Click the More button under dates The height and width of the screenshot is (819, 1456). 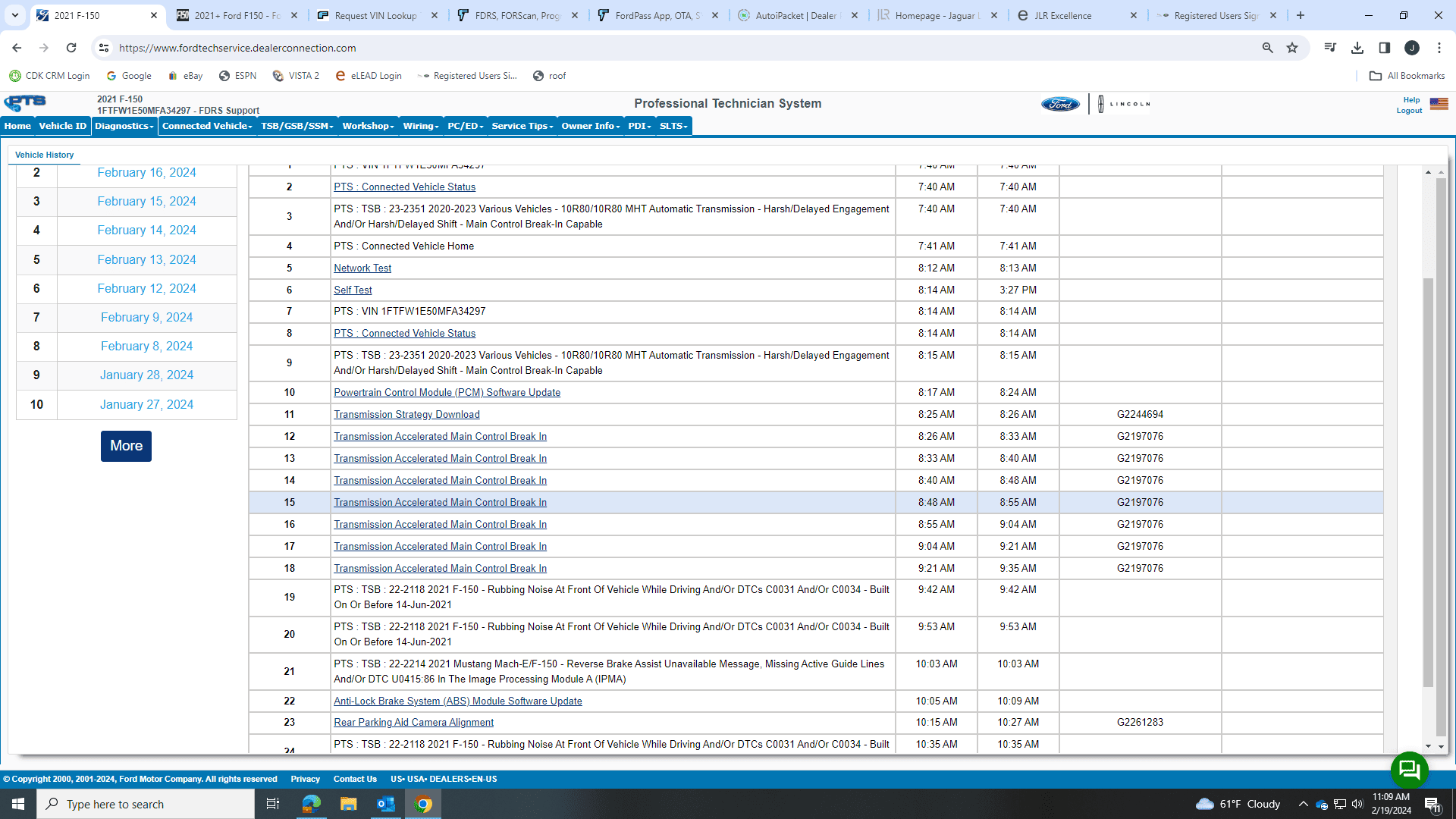[126, 446]
